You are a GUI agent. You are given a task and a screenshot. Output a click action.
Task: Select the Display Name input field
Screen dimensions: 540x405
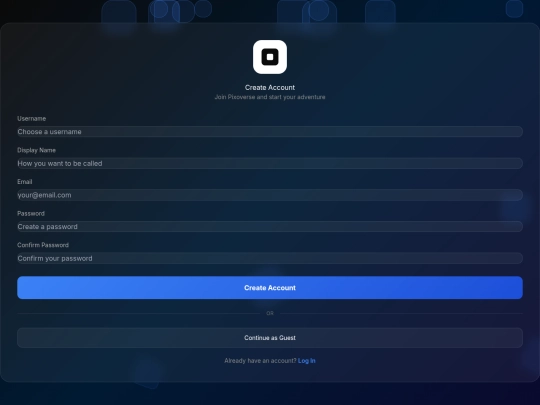[x=270, y=163]
